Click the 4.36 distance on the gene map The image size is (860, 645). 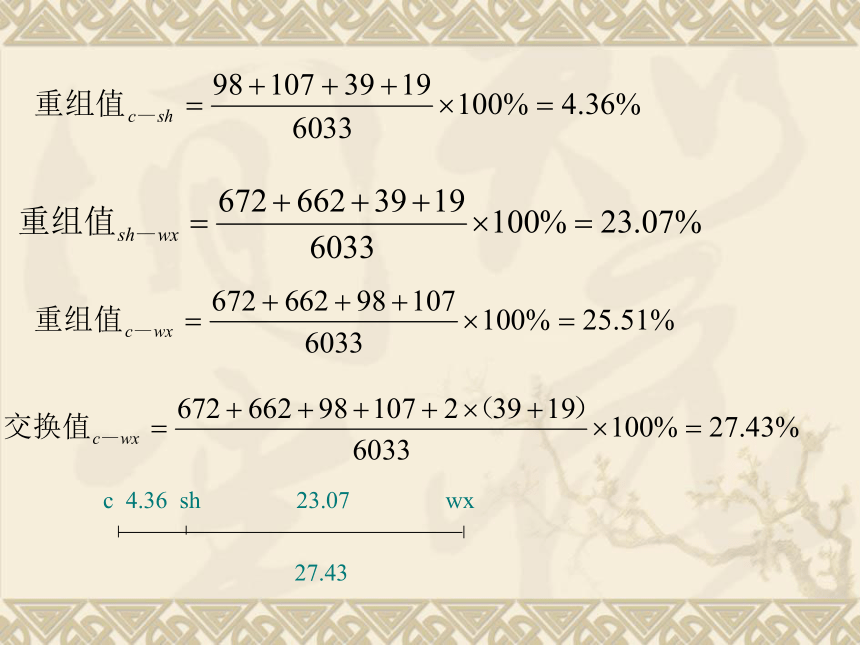(146, 500)
